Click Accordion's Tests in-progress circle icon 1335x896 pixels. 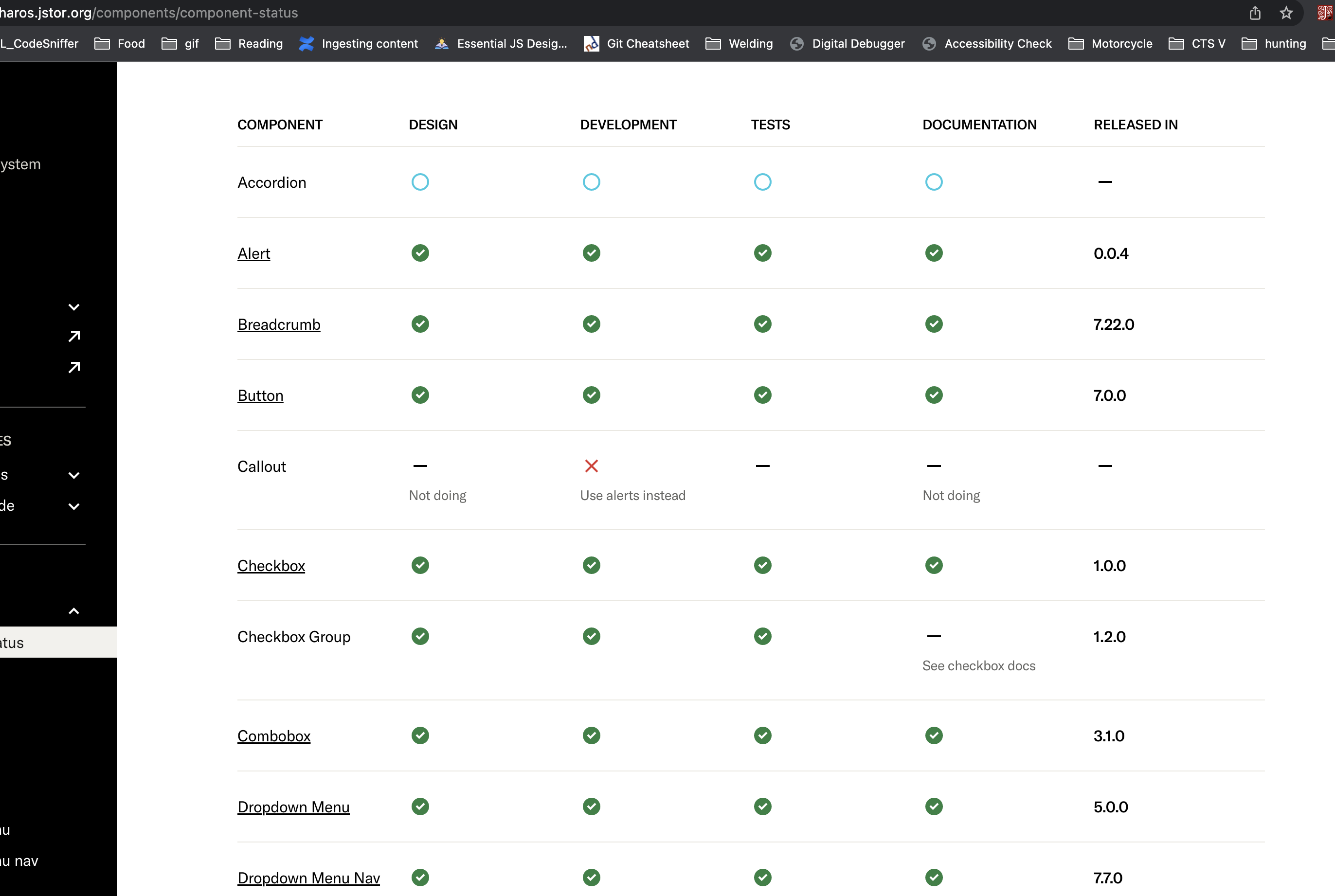[763, 182]
